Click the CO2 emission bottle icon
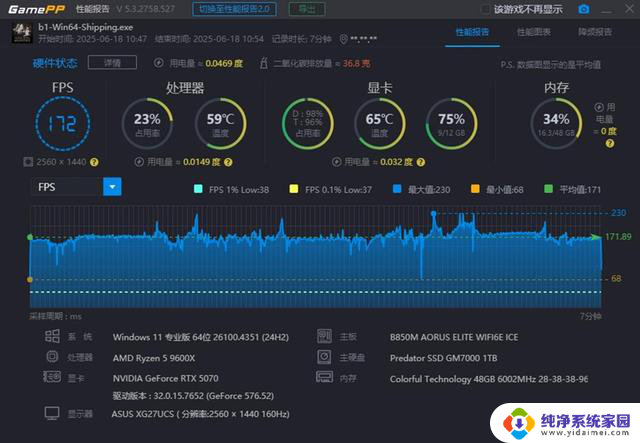Screen dimensions: 640x443 click(x=264, y=63)
